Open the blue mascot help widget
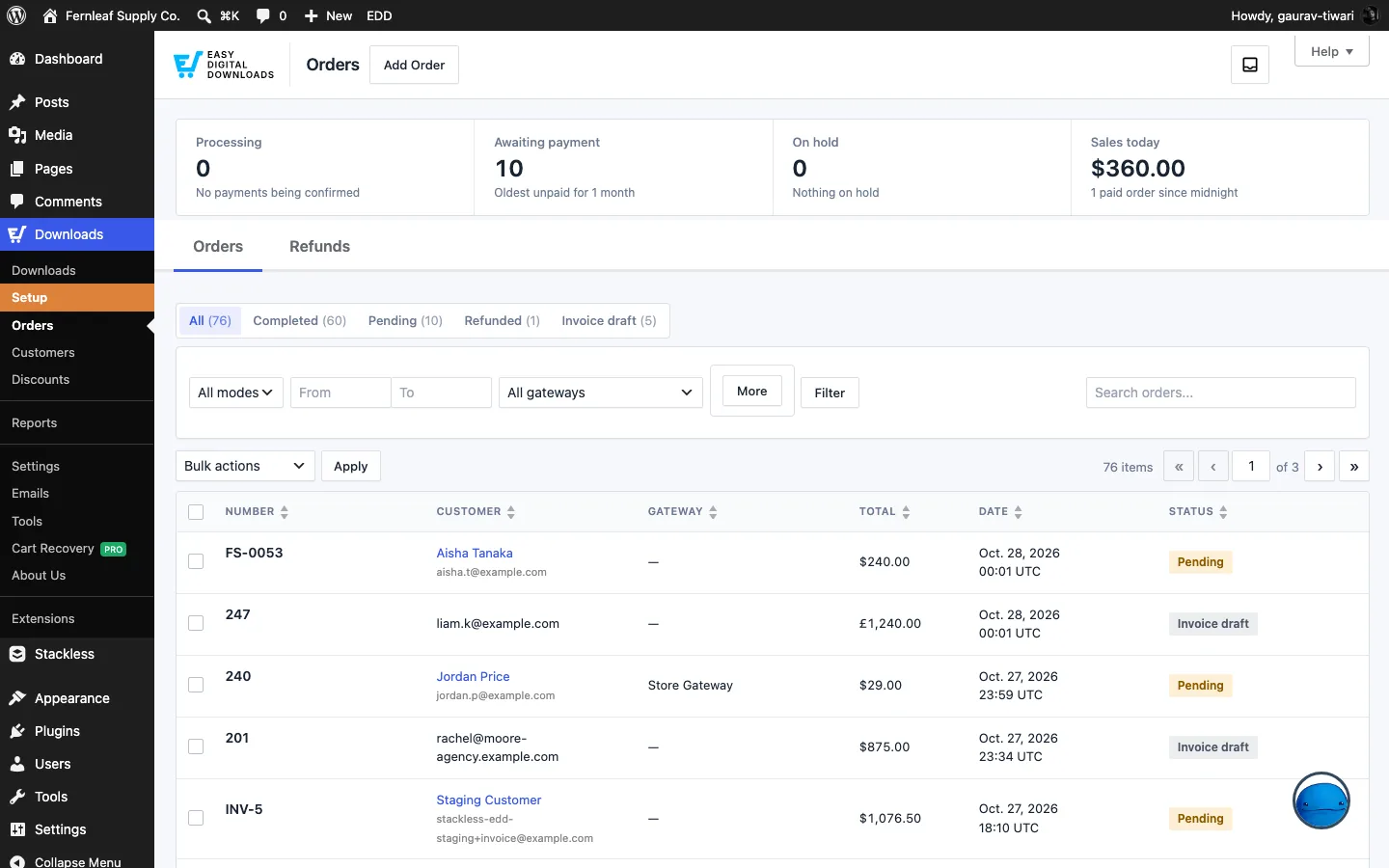 pos(1321,800)
